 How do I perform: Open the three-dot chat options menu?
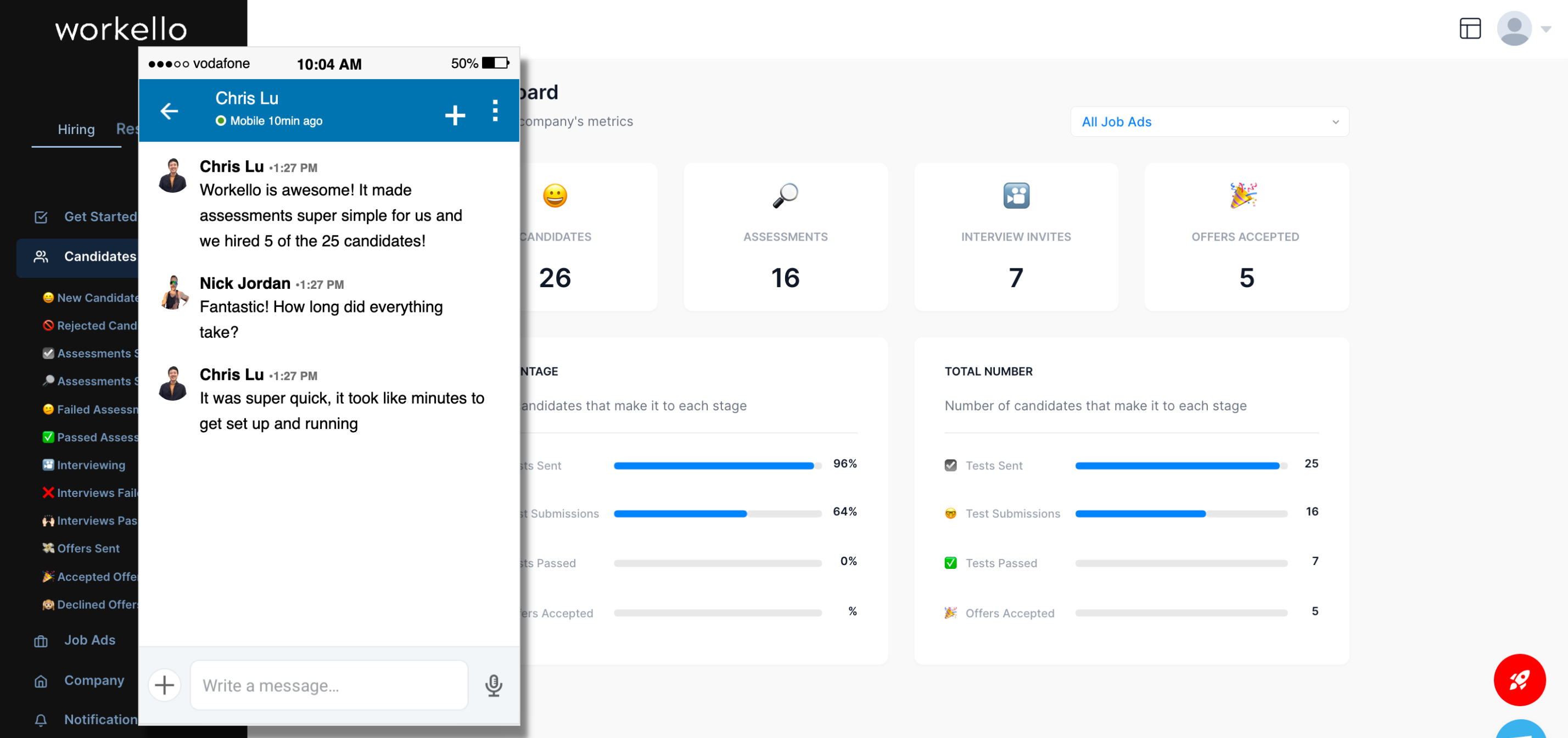point(495,111)
